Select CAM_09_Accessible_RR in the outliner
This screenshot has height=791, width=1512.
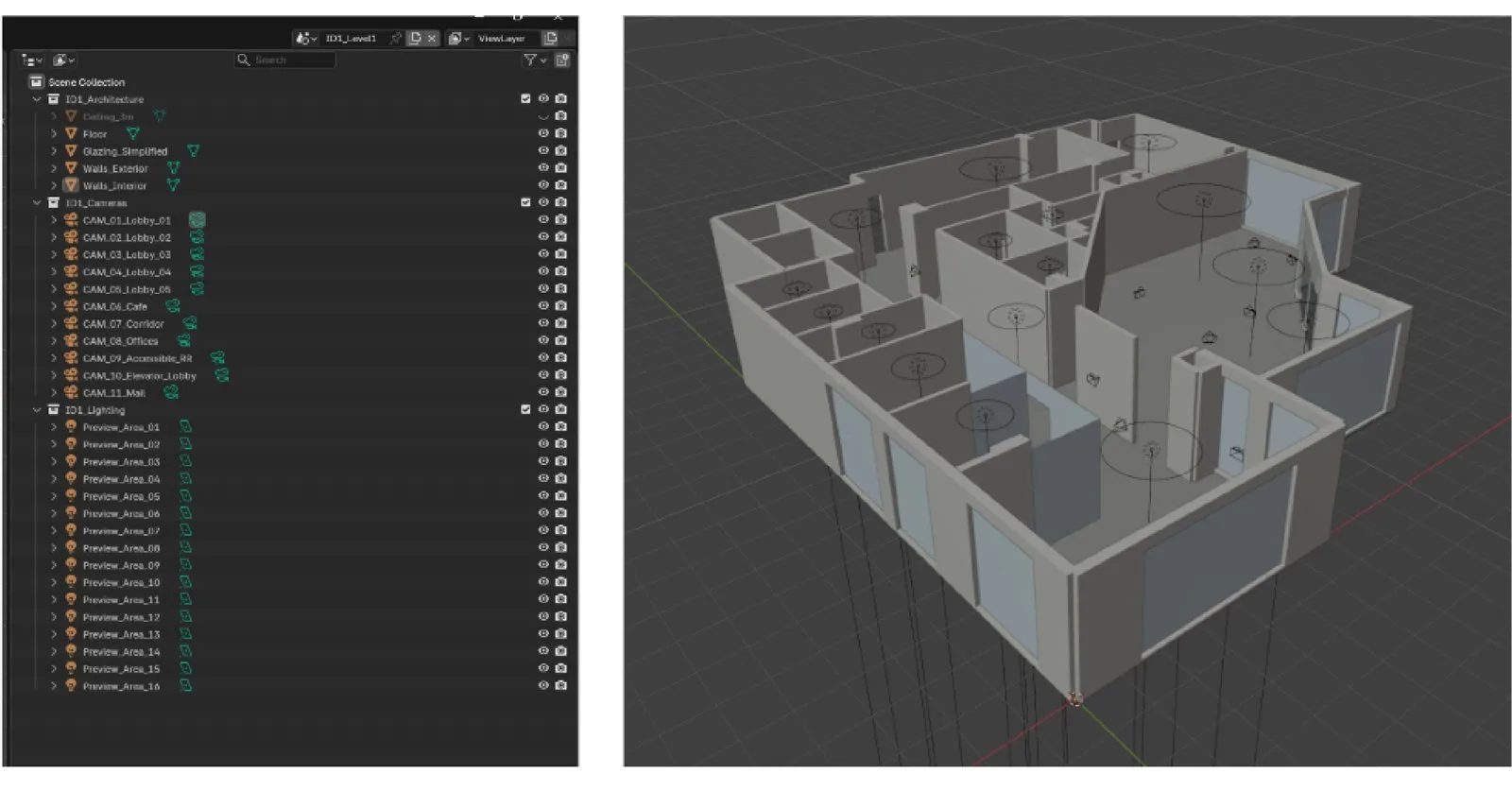point(137,358)
